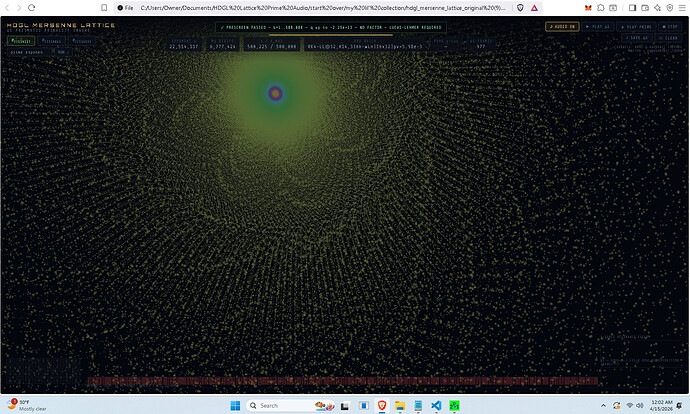
Task: Click the prime exponent input field
Action: click(27, 50)
